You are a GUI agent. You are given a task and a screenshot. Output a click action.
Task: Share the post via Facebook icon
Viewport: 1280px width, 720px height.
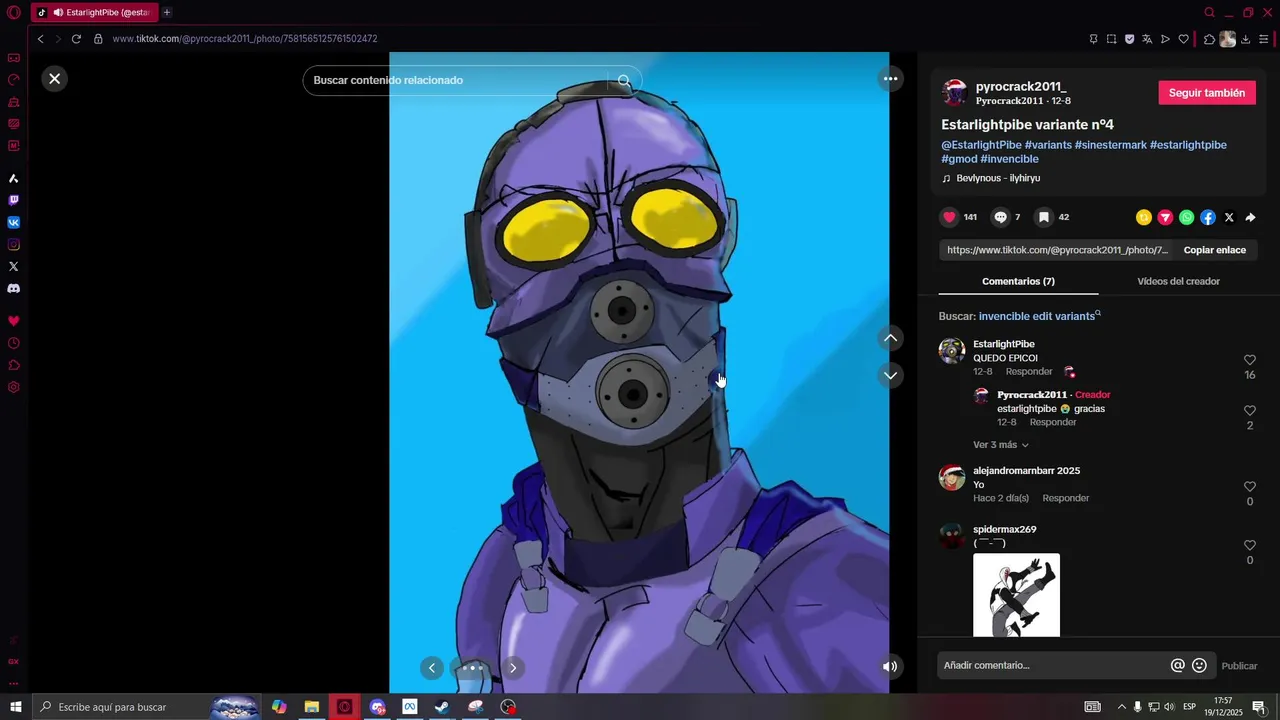[x=1208, y=217]
